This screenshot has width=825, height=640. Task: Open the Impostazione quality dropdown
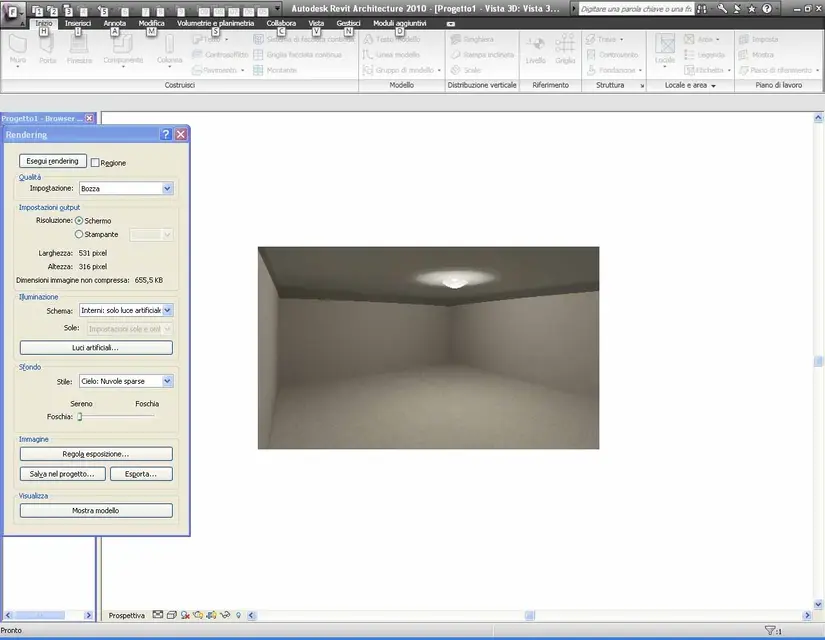pyautogui.click(x=126, y=188)
